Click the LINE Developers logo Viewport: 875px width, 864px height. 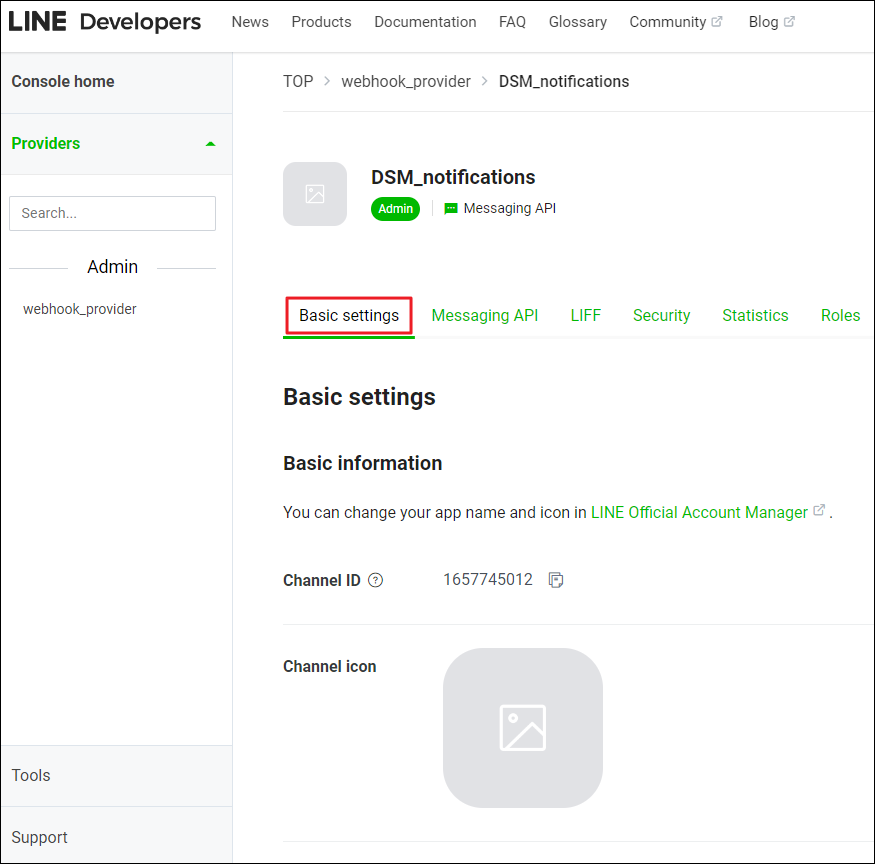click(104, 22)
